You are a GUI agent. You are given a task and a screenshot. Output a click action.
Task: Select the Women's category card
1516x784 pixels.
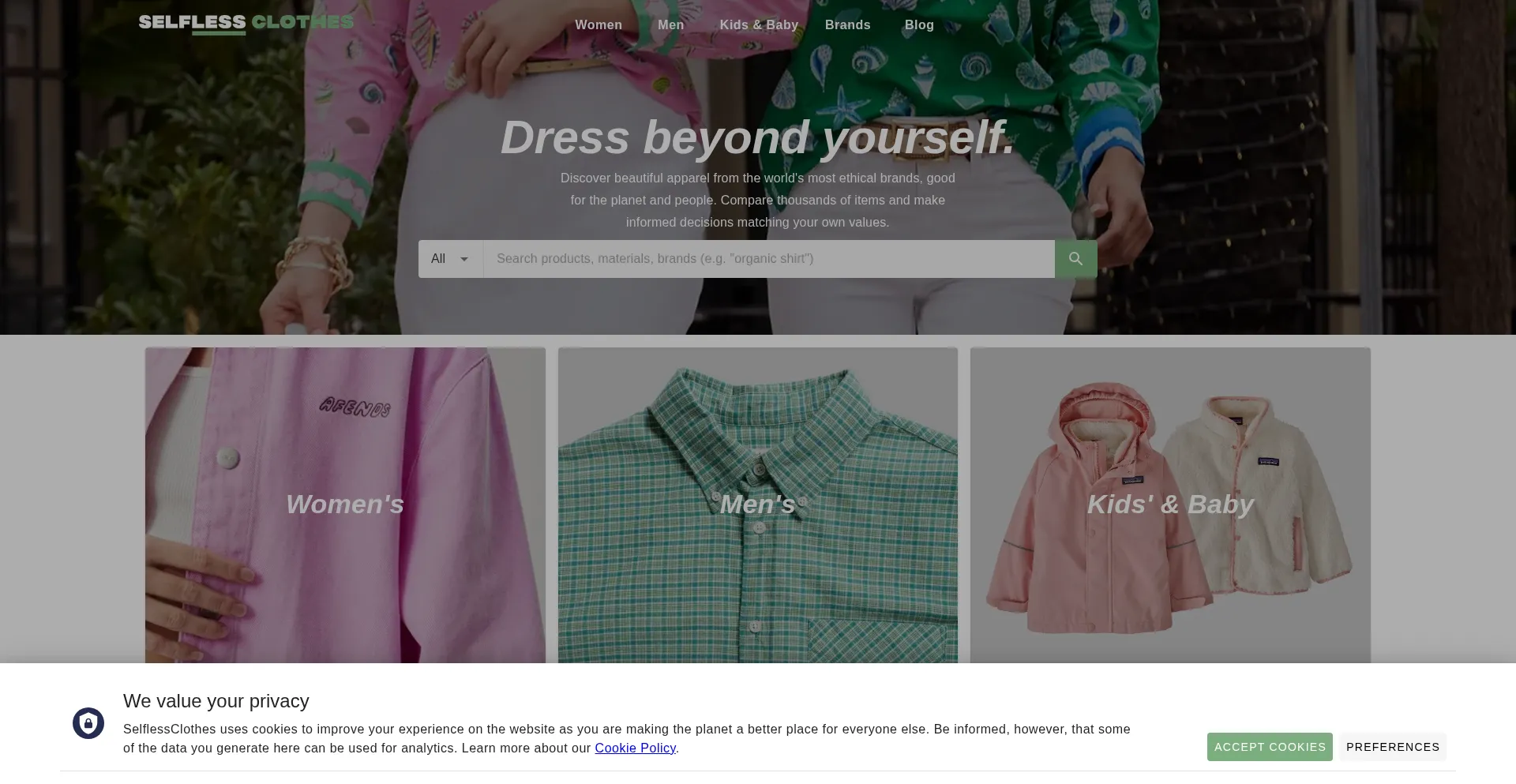pyautogui.click(x=345, y=504)
